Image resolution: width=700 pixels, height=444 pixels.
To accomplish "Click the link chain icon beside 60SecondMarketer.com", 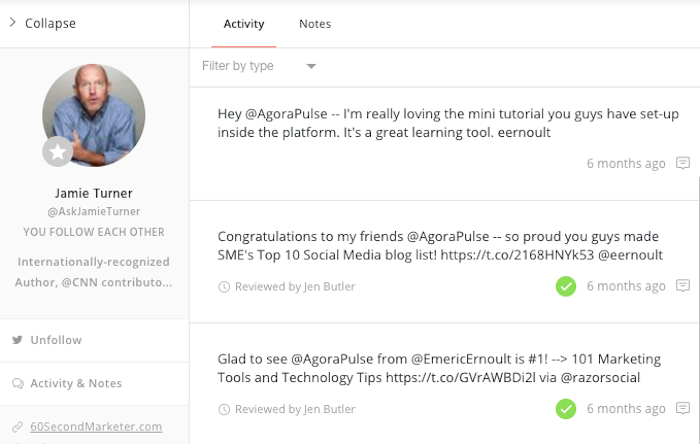I will pyautogui.click(x=17, y=427).
